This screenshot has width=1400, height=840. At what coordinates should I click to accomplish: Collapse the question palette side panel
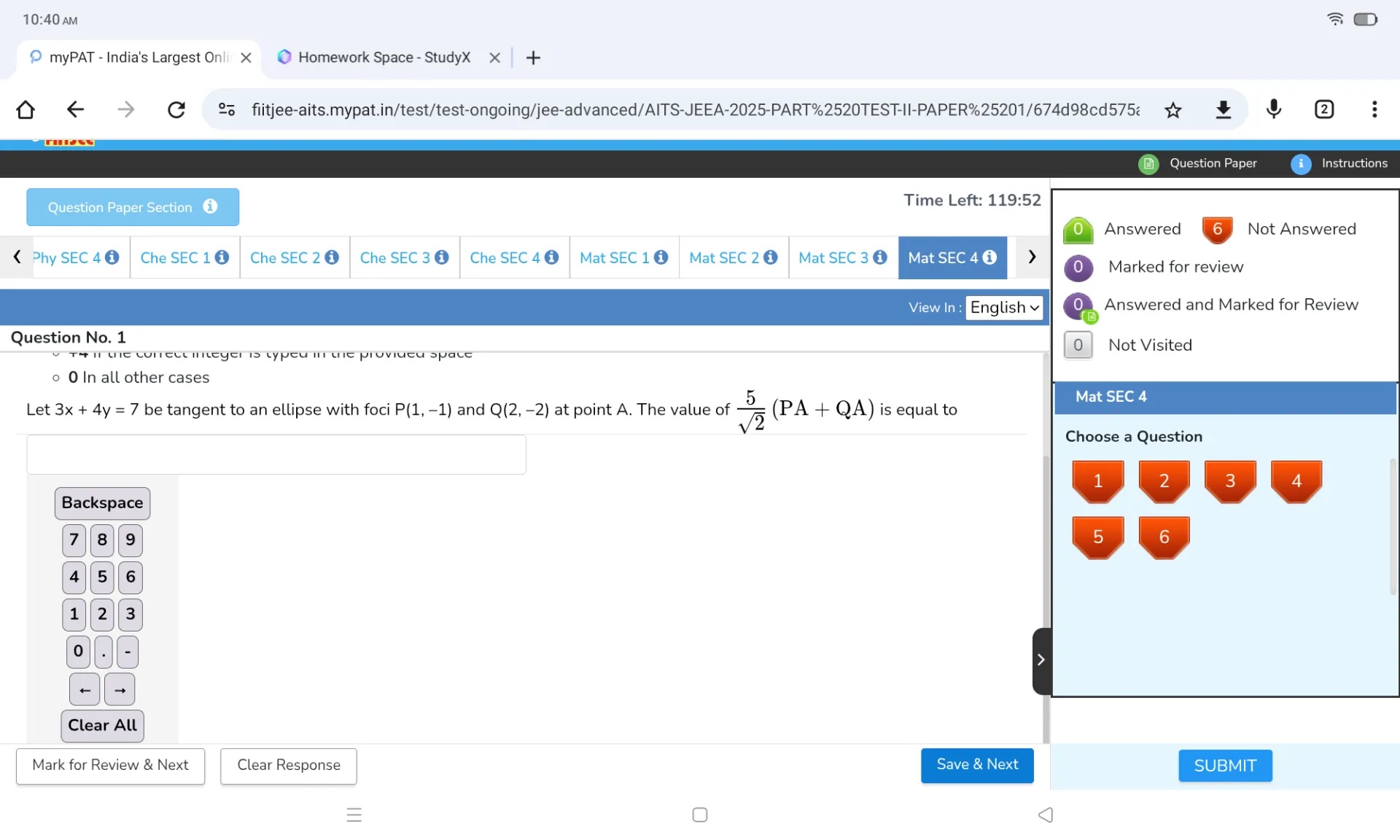pyautogui.click(x=1041, y=660)
